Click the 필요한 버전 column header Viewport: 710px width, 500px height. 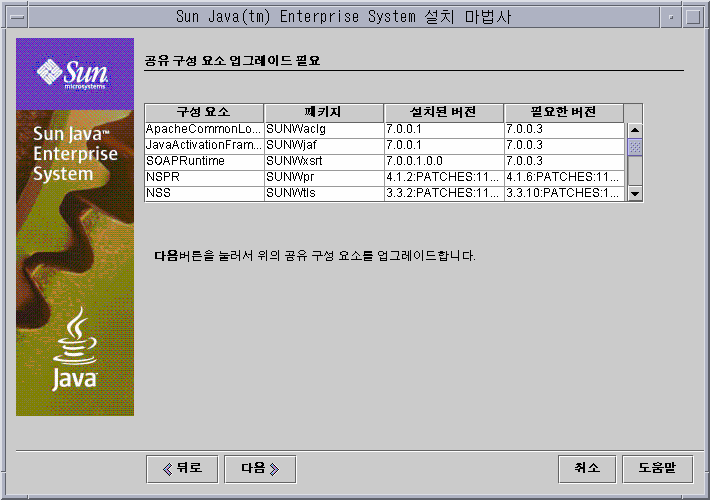[x=564, y=113]
